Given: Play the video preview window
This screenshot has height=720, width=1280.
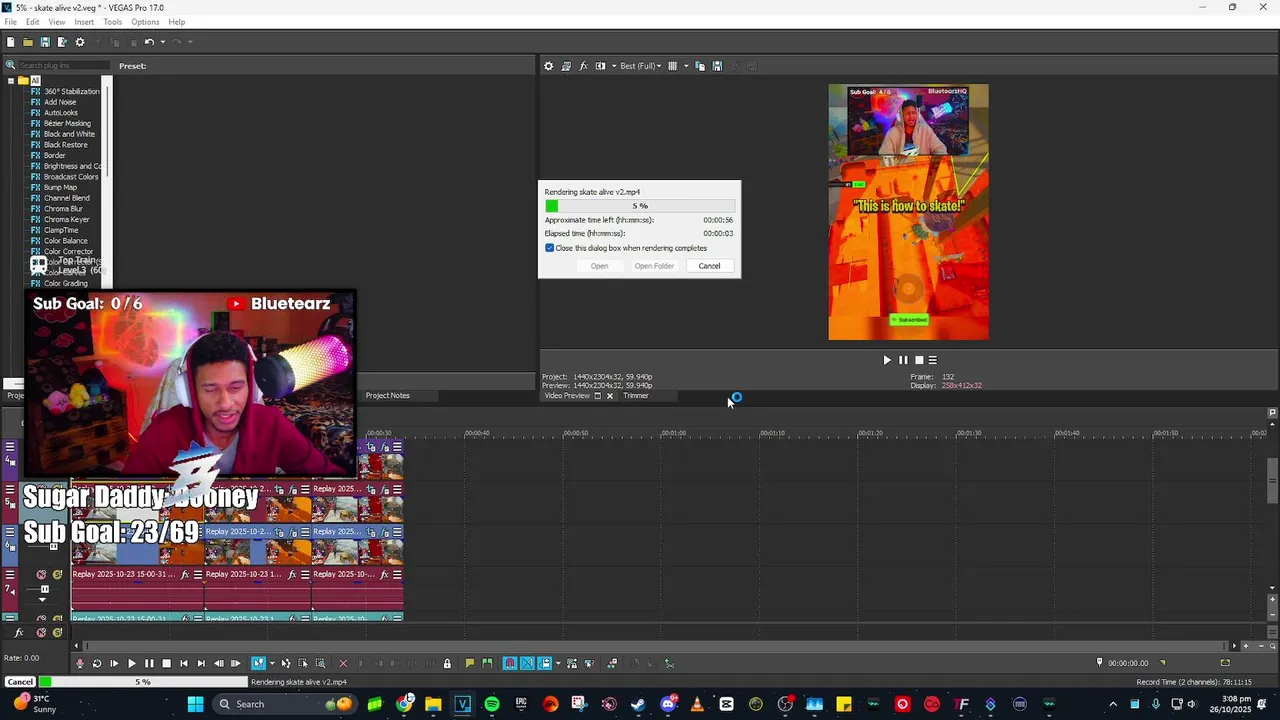Looking at the screenshot, I should (x=886, y=360).
